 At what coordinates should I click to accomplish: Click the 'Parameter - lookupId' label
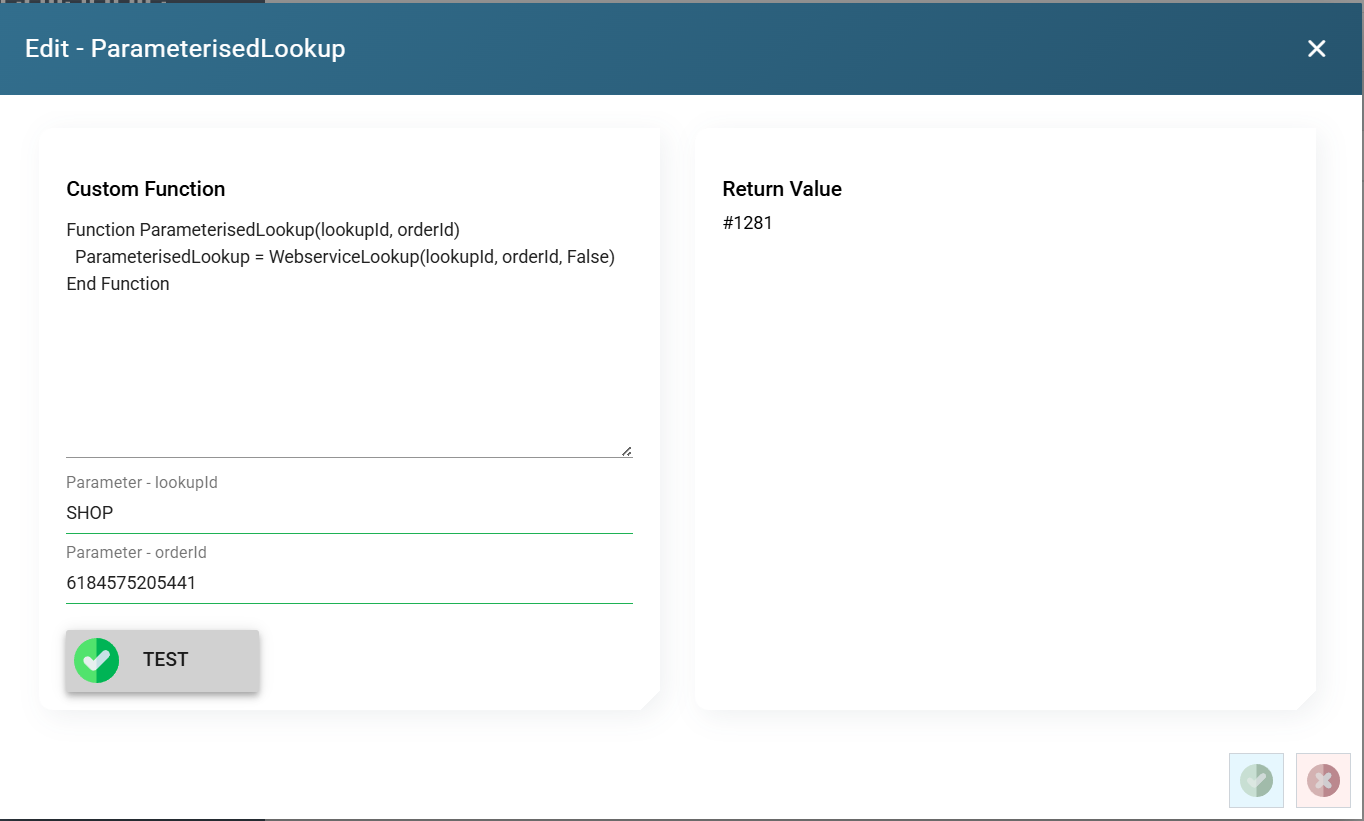point(142,482)
